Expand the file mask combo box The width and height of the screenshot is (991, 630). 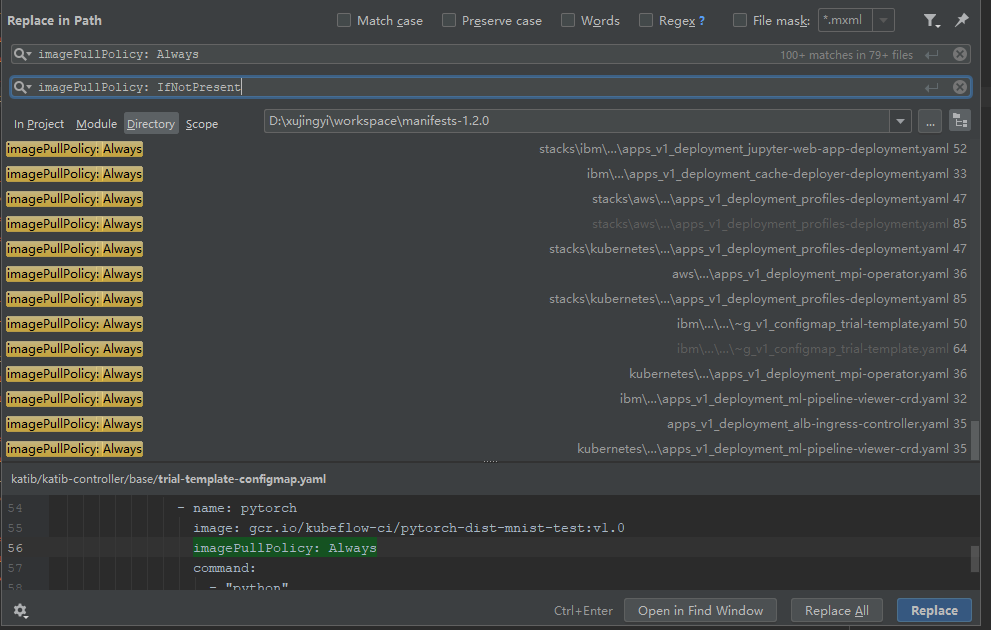click(881, 20)
